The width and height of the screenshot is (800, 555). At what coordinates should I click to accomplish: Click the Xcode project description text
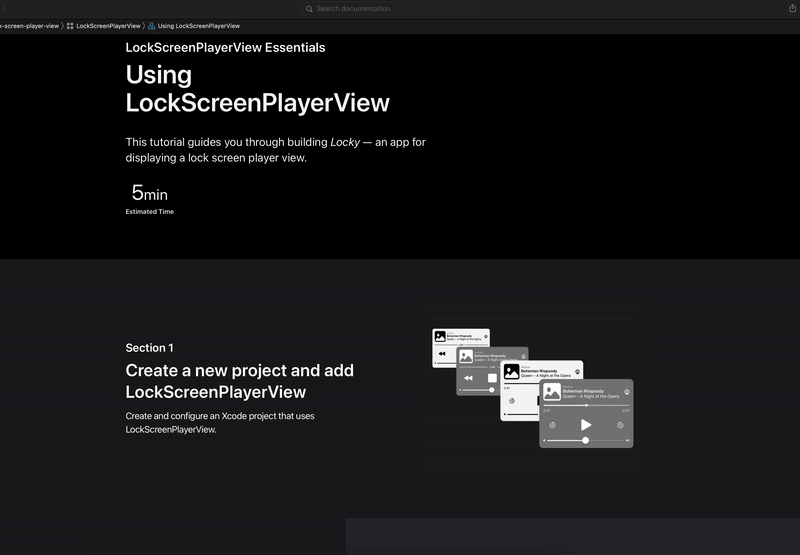click(x=220, y=423)
